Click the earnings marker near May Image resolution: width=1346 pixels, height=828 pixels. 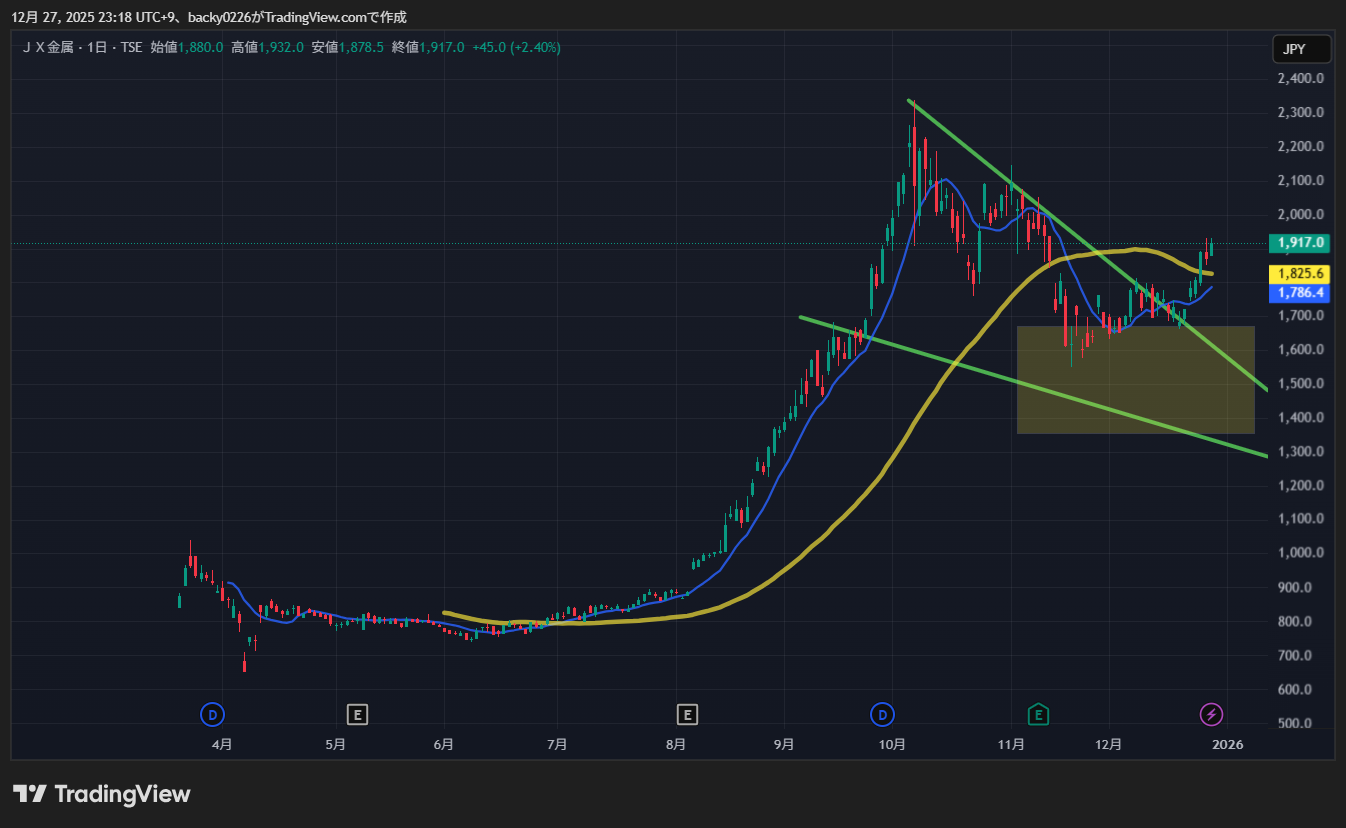(x=357, y=714)
